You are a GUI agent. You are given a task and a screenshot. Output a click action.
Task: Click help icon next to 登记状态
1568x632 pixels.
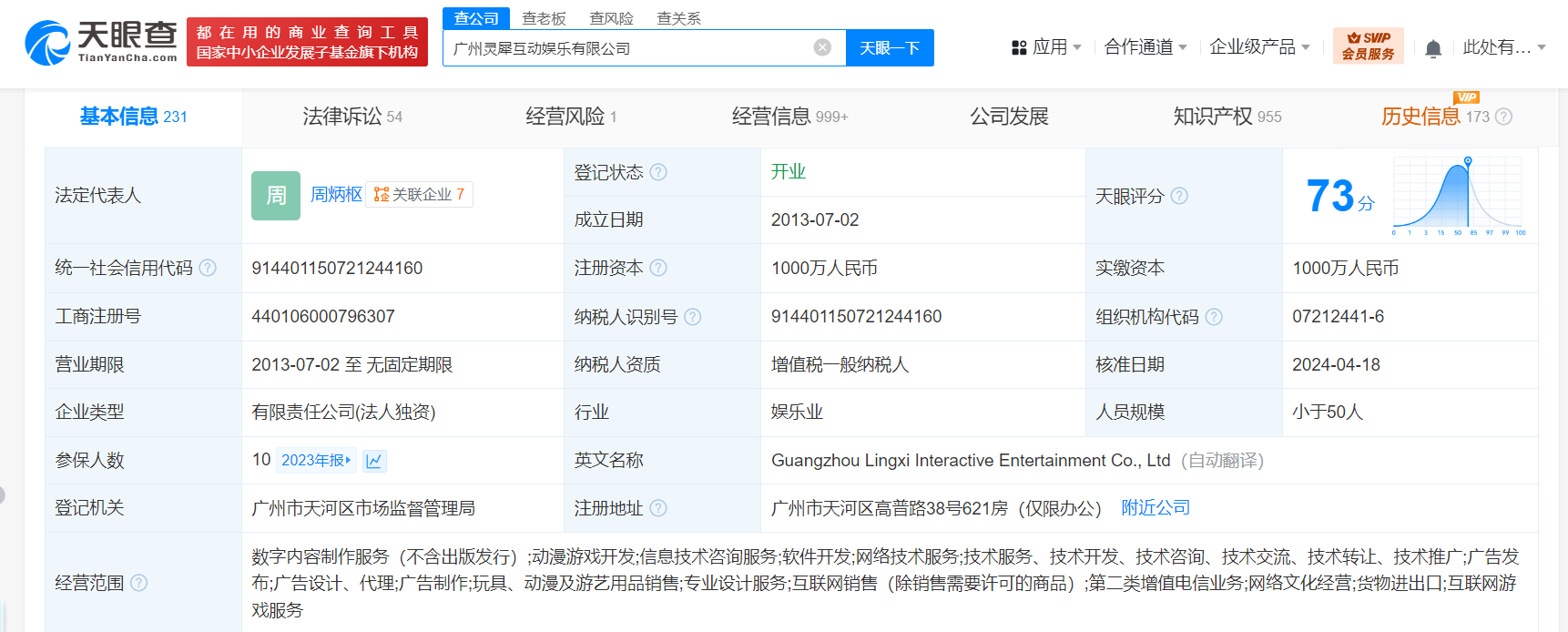click(x=658, y=172)
